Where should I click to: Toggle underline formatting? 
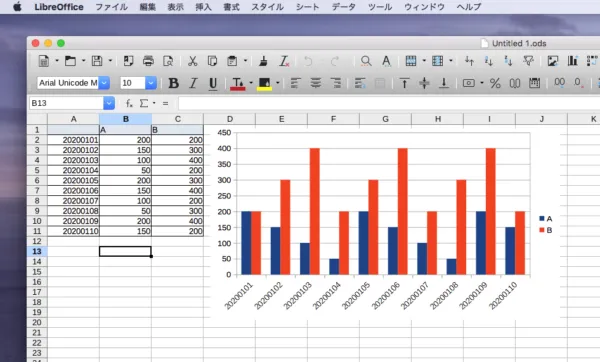tap(213, 83)
